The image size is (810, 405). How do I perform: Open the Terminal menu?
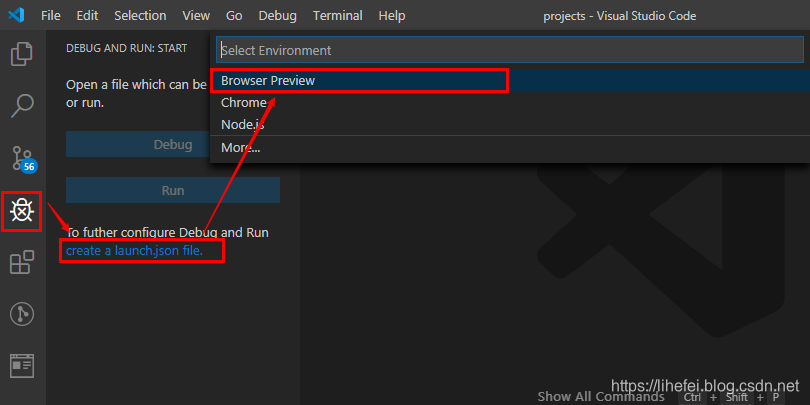point(337,15)
